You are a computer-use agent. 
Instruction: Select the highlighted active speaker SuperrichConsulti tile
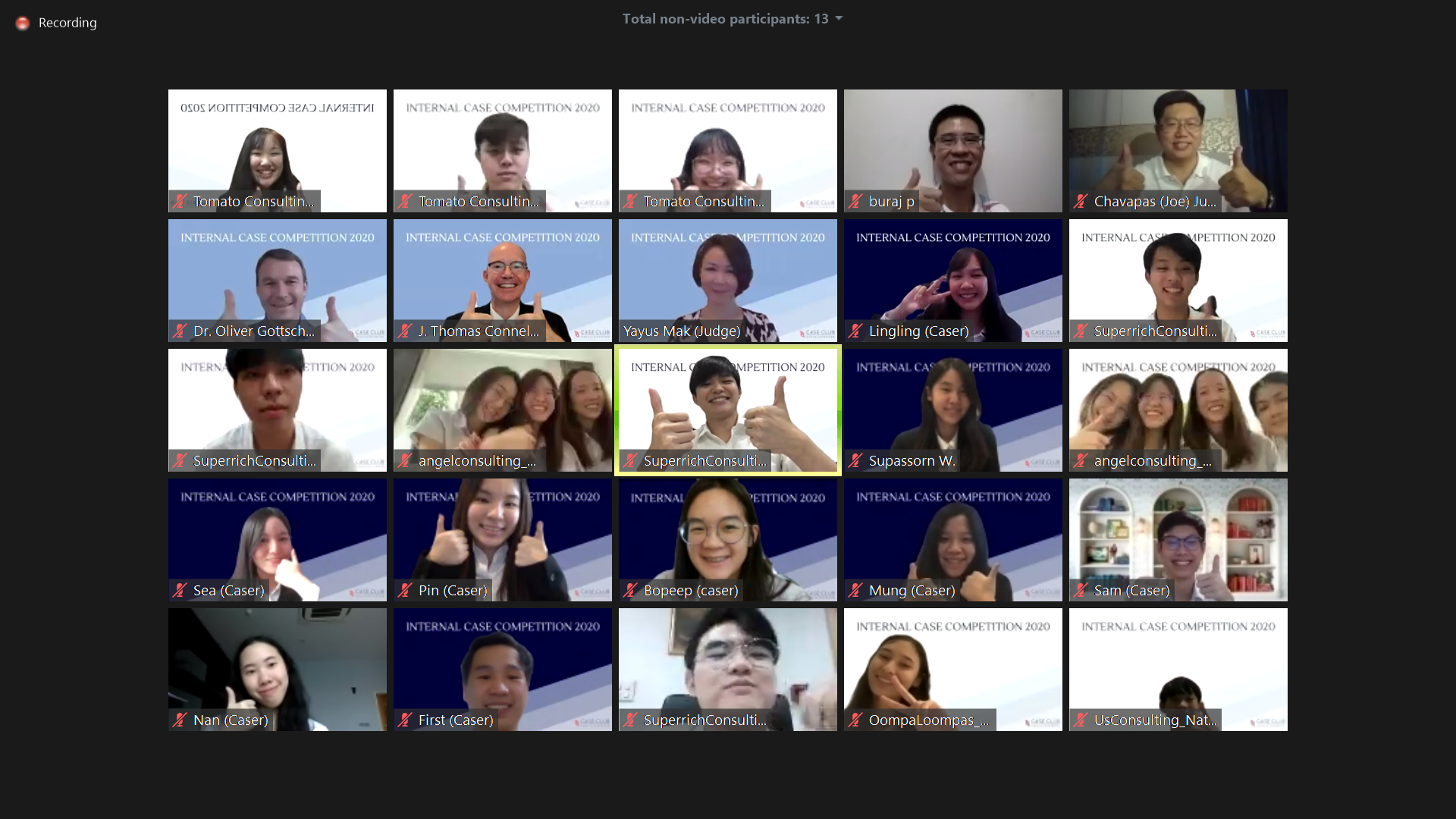(x=727, y=409)
